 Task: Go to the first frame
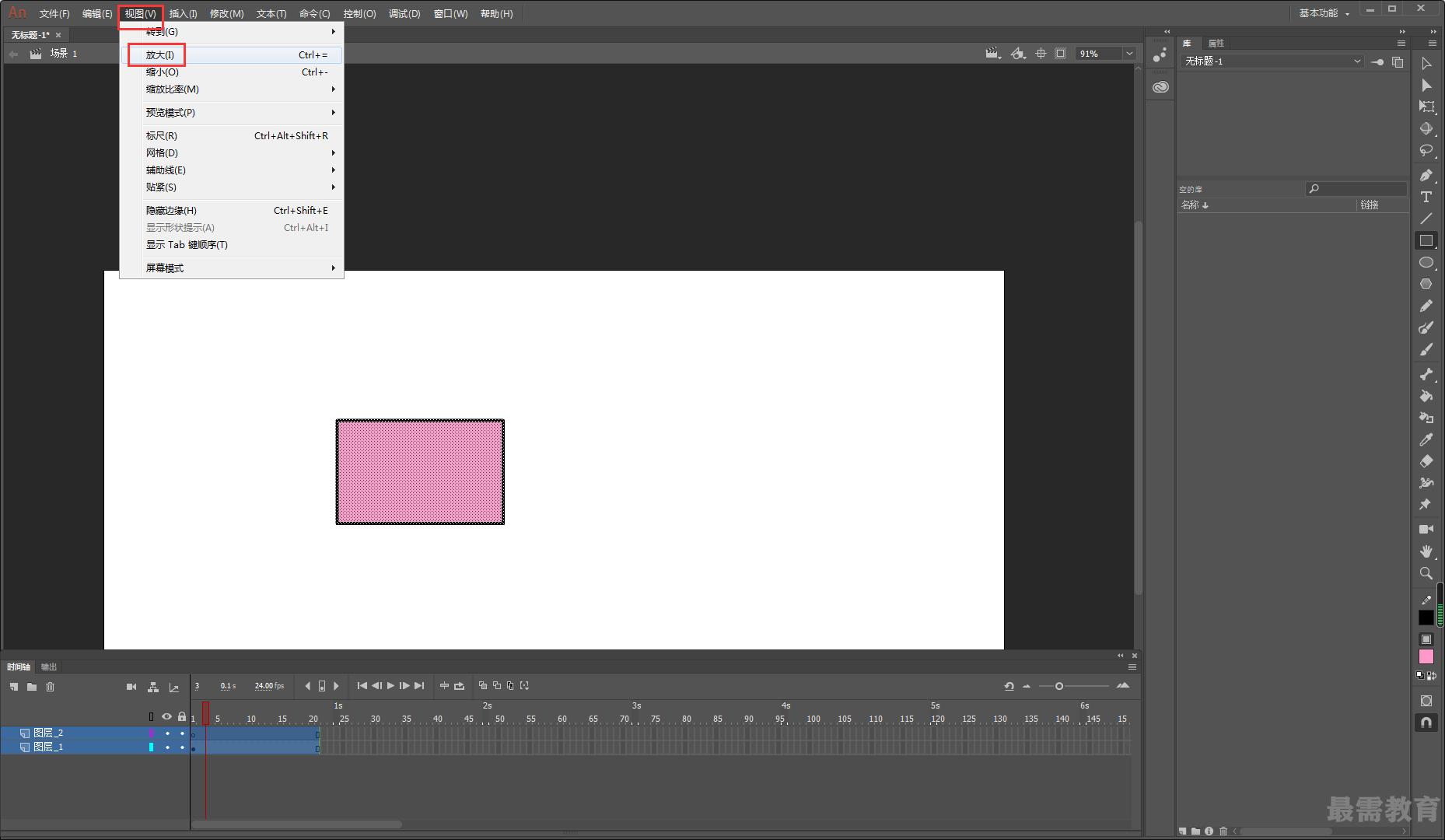(x=362, y=686)
